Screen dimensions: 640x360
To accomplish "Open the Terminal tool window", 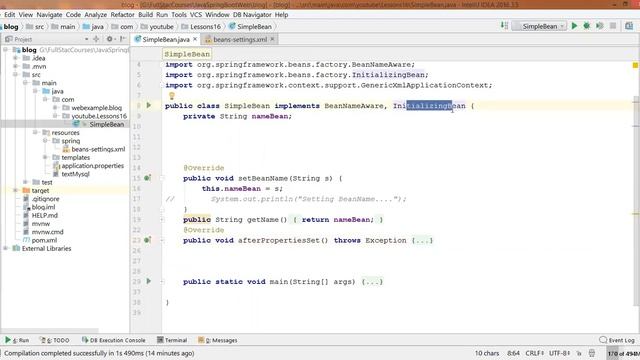I will click(x=172, y=340).
